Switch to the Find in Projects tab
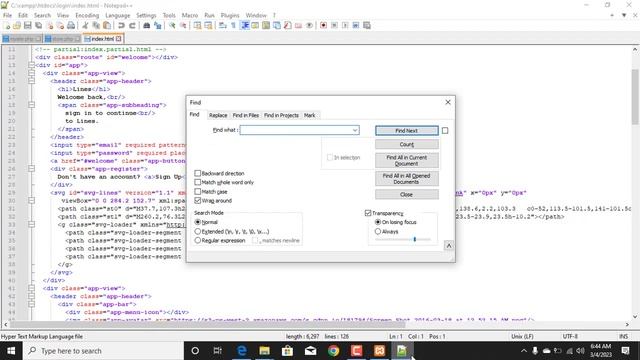640x360 pixels. (x=281, y=116)
